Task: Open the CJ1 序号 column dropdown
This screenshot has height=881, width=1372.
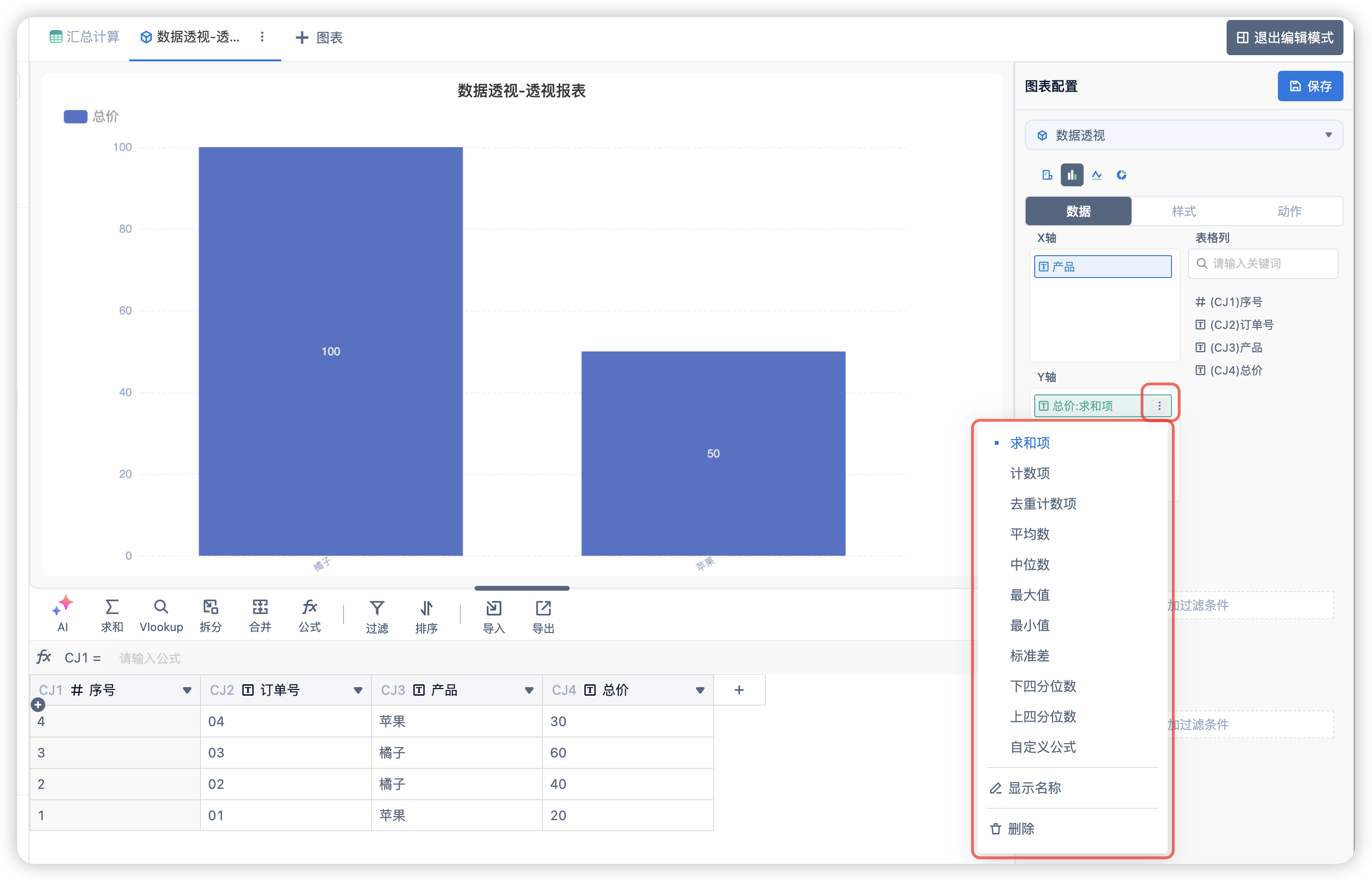Action: [x=186, y=690]
